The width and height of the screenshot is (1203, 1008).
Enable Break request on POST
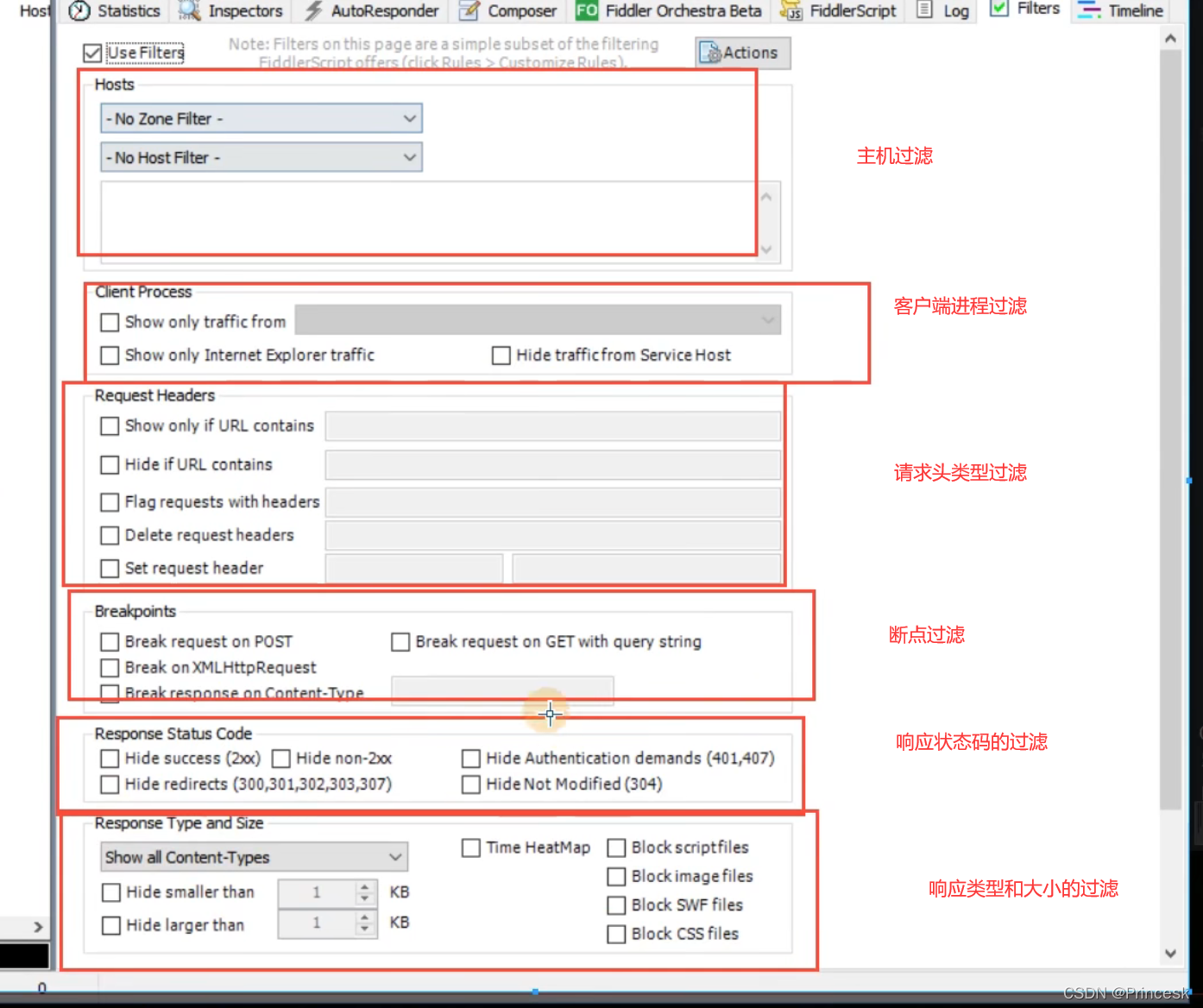(x=110, y=642)
